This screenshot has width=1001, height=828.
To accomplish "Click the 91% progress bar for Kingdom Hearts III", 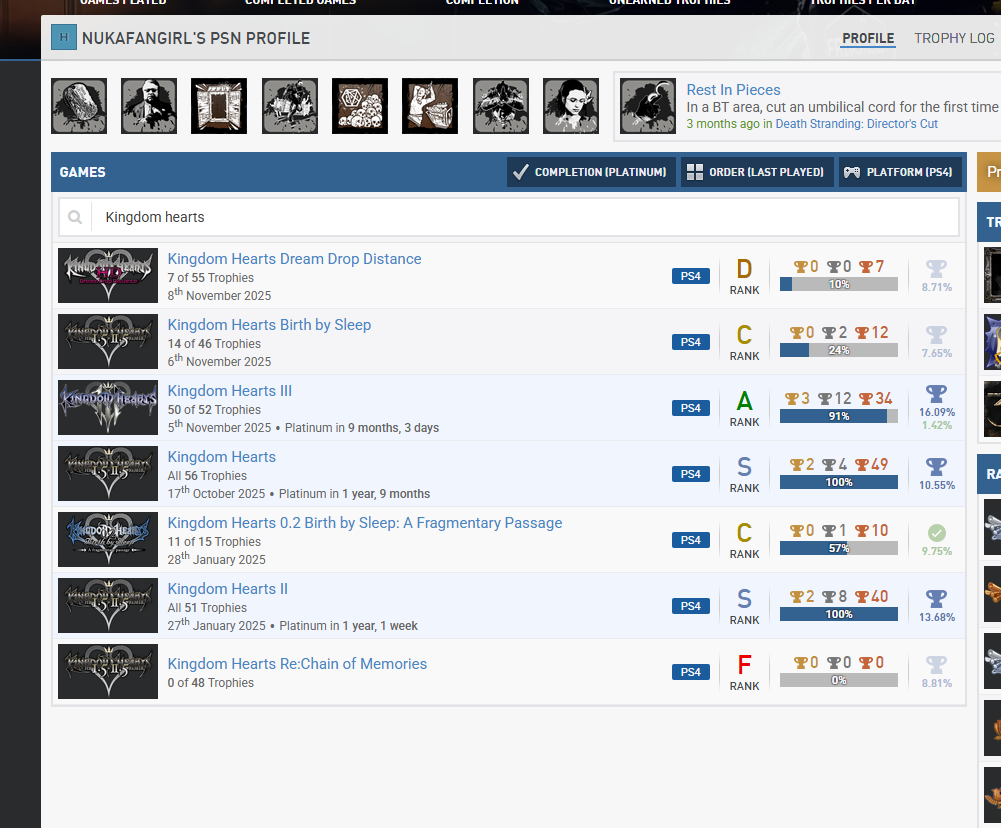I will click(839, 416).
